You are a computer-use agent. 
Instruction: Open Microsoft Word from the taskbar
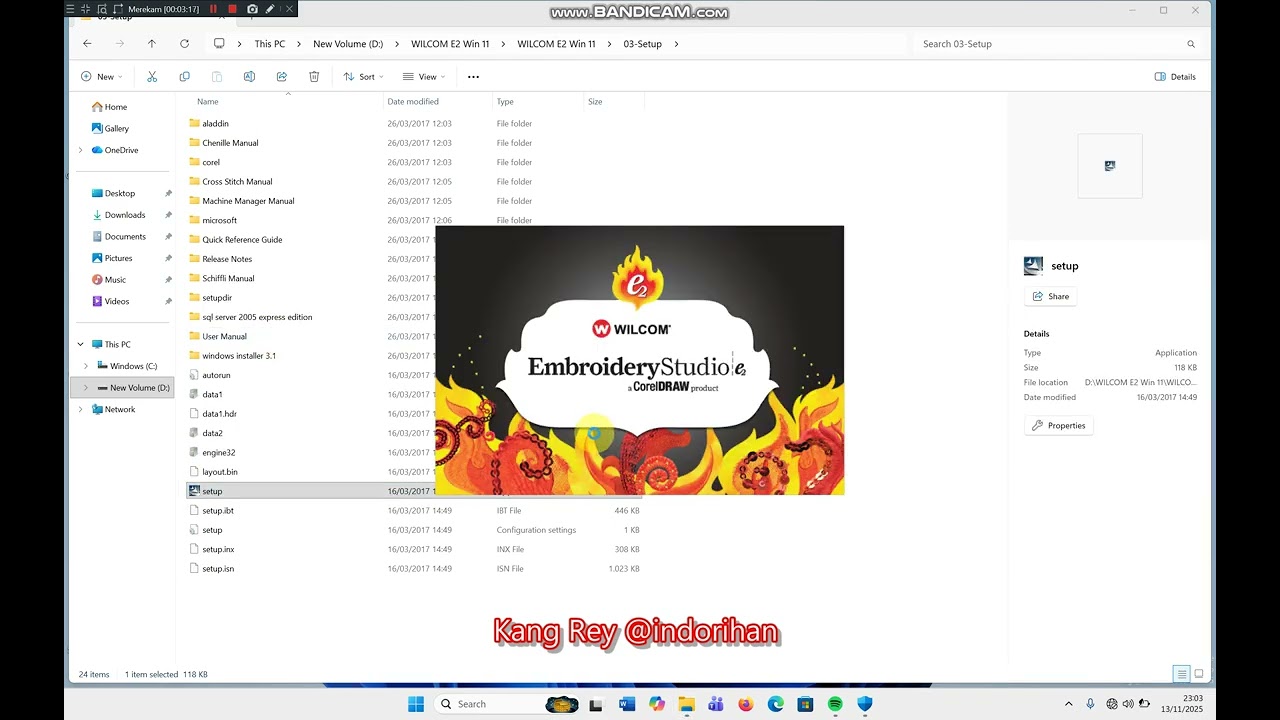(627, 704)
